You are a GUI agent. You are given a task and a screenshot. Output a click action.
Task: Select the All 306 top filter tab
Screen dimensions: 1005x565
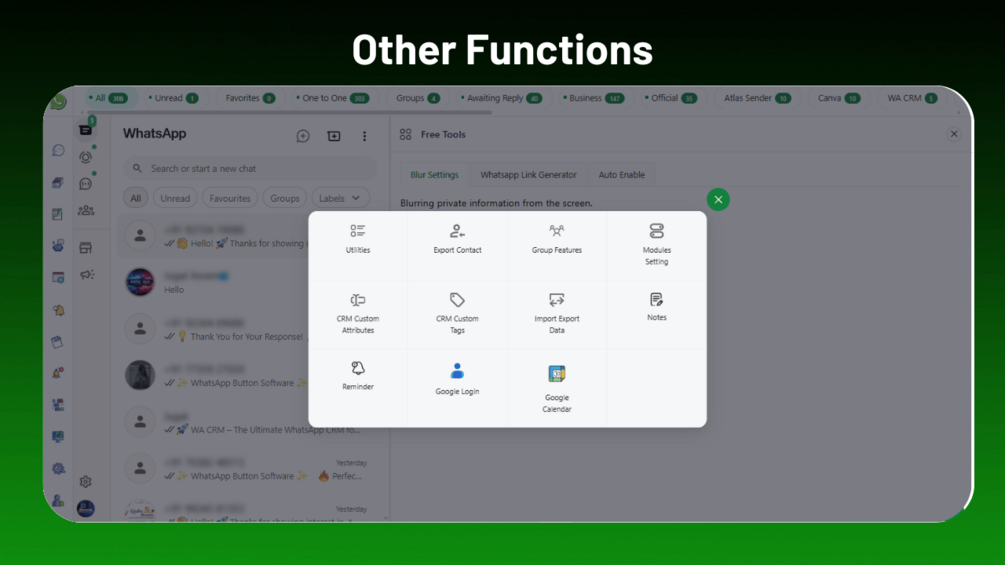coord(108,98)
